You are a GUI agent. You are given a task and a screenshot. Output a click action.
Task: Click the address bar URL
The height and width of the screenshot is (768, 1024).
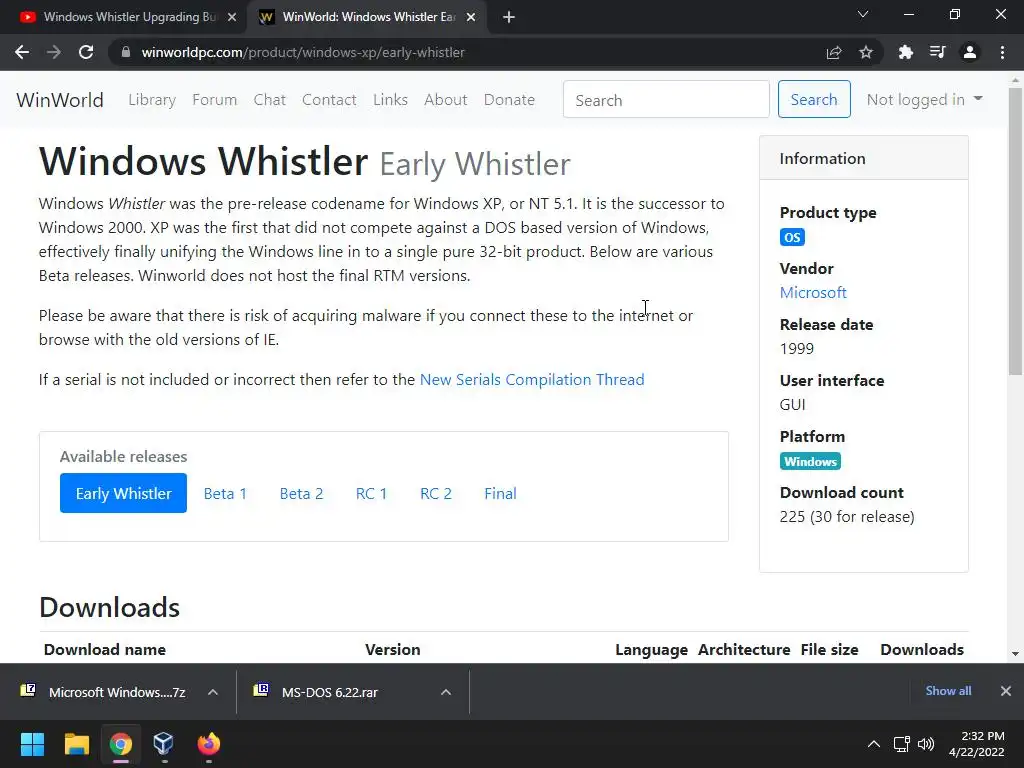(x=303, y=52)
